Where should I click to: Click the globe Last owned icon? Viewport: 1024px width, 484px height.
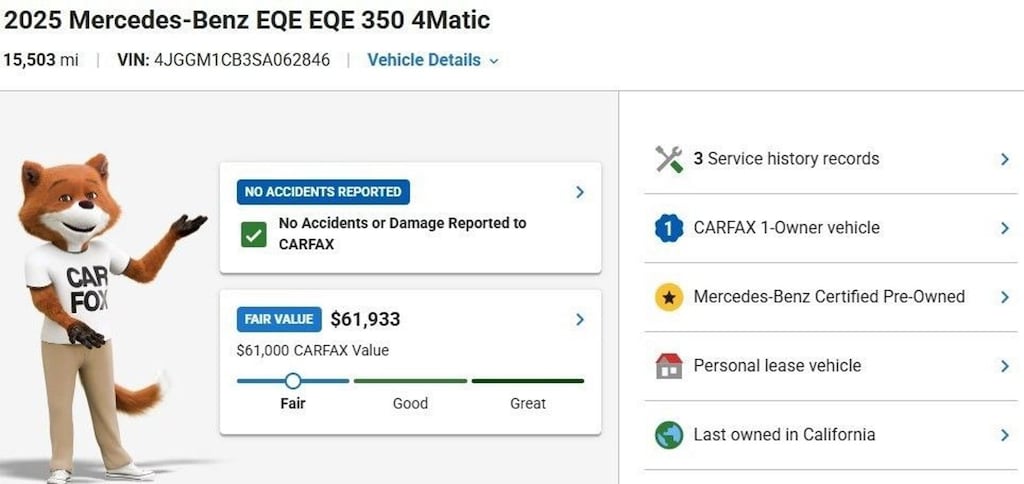click(x=669, y=435)
